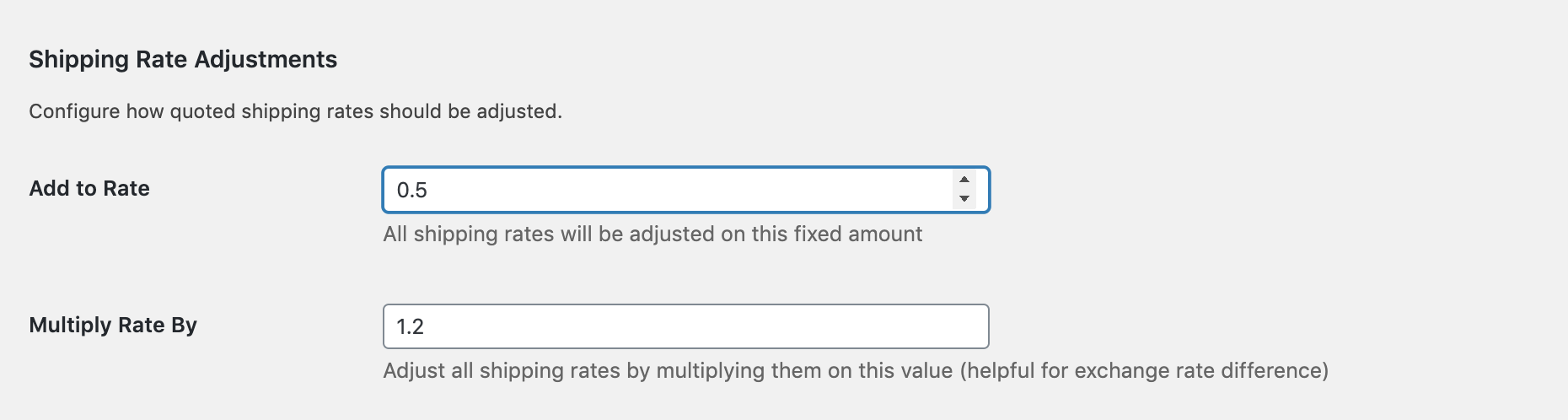Click "(helpful for exchange rate difference)" text
The image size is (1568, 420).
[x=1144, y=370]
